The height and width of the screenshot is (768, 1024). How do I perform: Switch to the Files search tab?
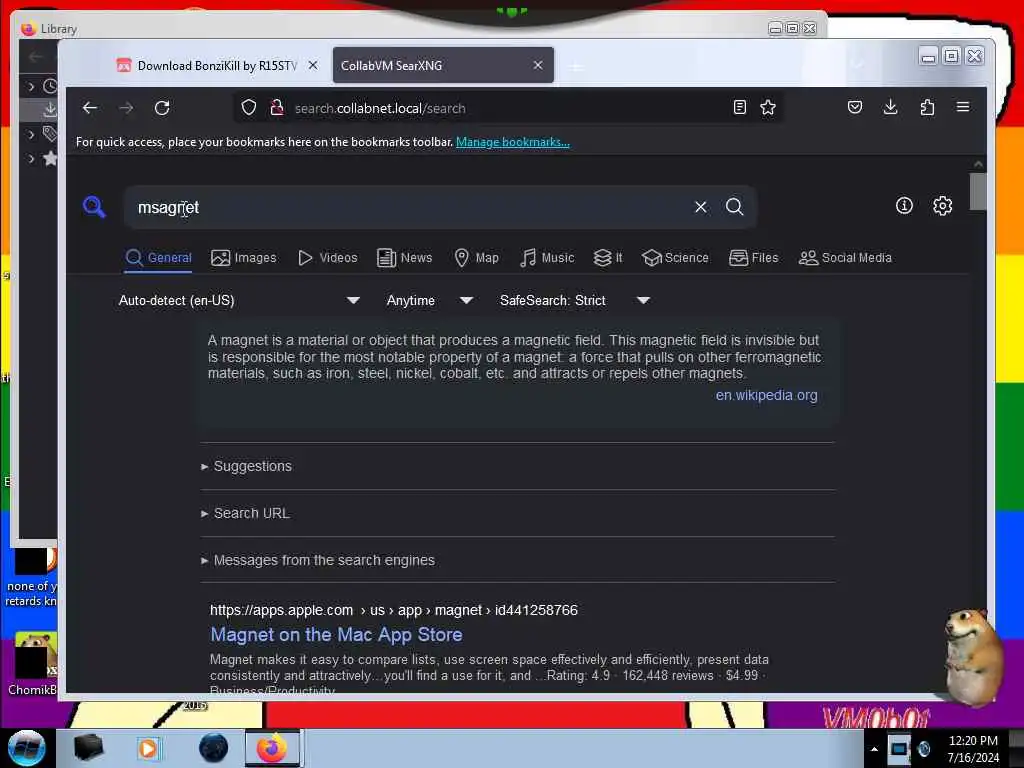(754, 258)
